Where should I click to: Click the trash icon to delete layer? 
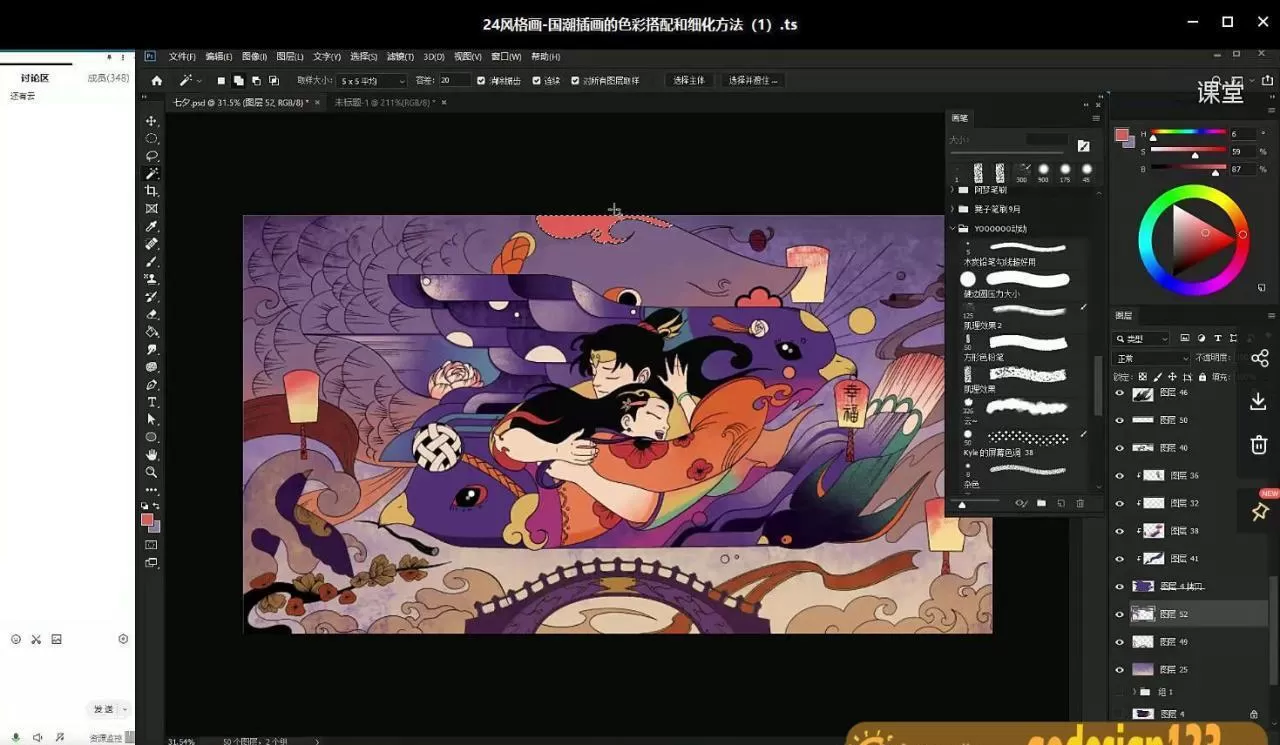[1259, 445]
